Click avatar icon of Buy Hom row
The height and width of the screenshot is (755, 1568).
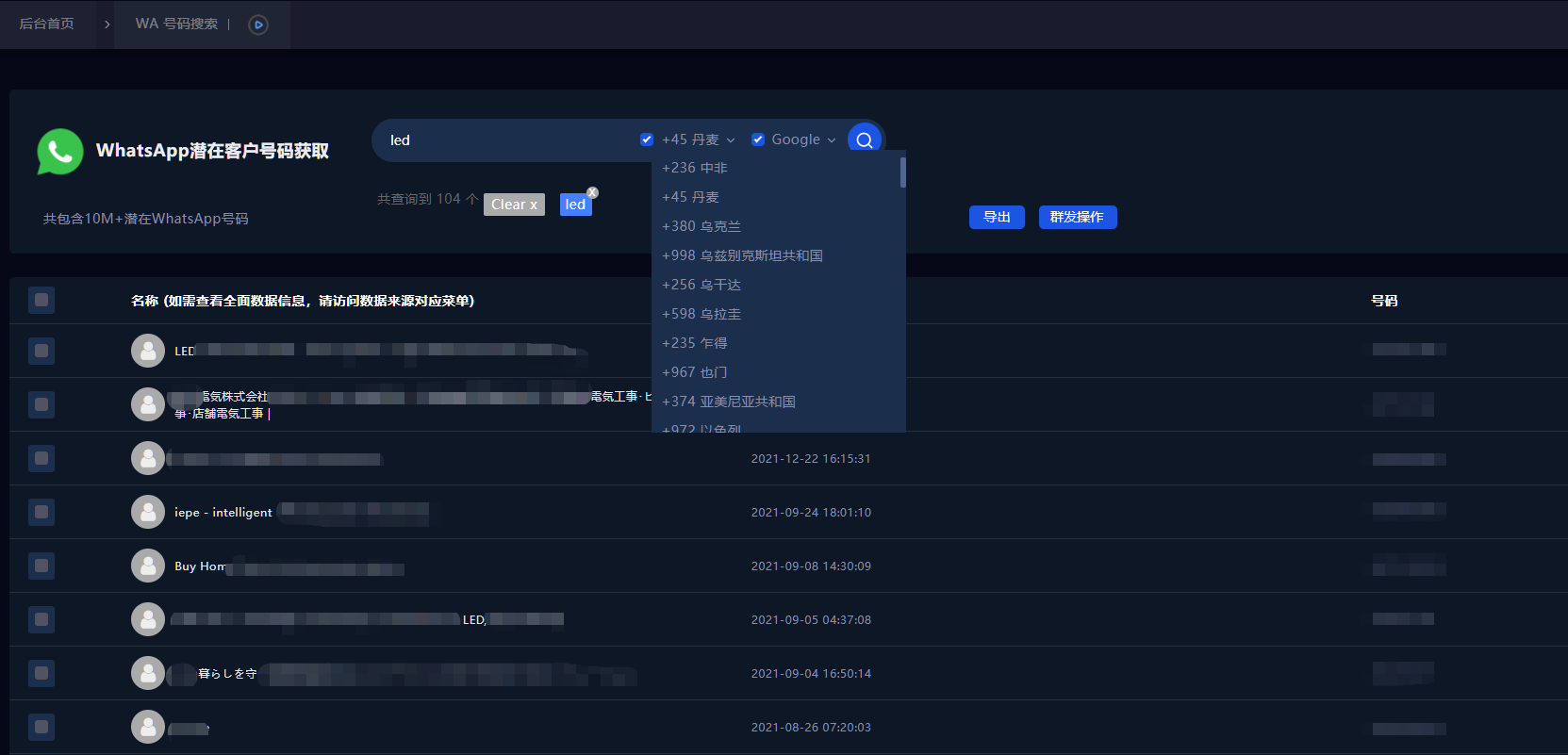(148, 566)
